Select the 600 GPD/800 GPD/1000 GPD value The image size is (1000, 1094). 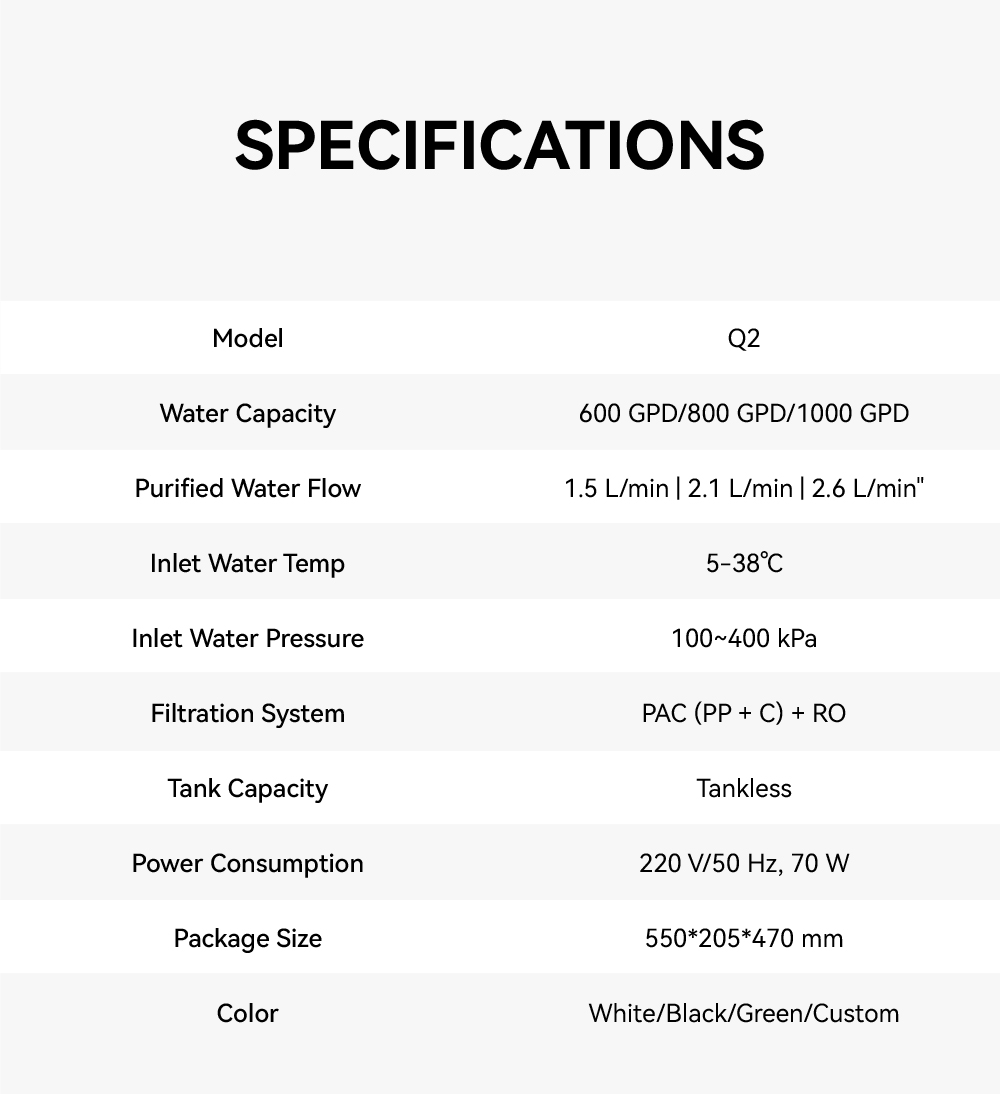coord(744,413)
